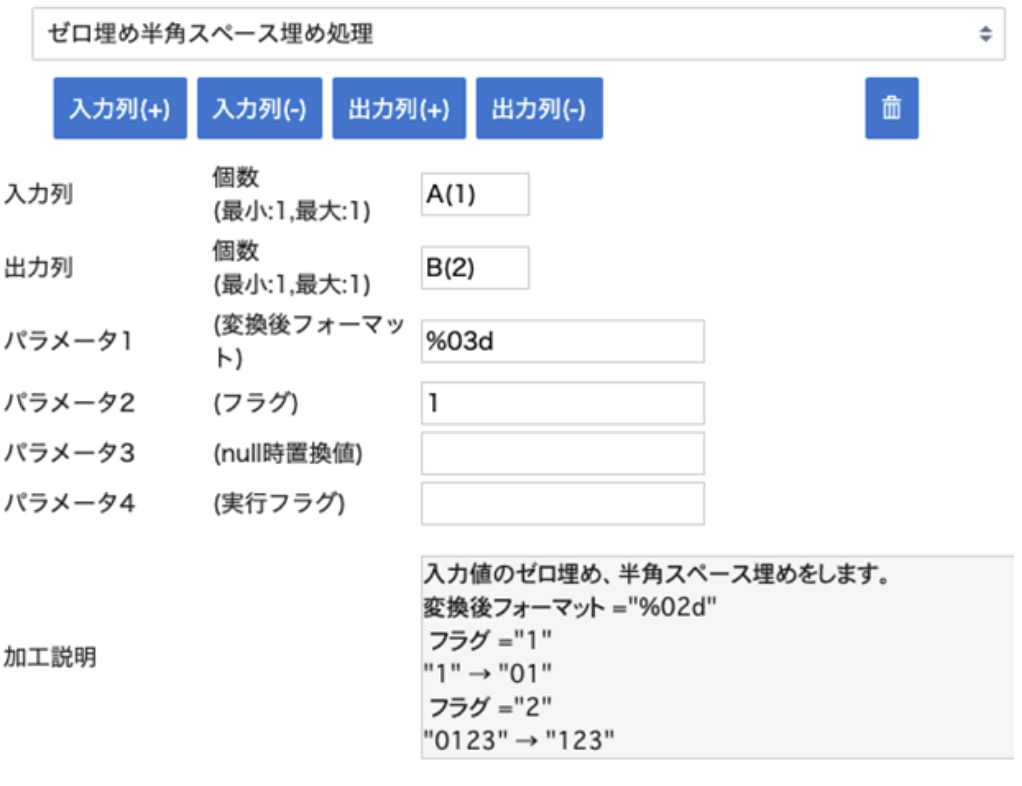This screenshot has width=1022, height=786.
Task: Click the (変換後フォーマット) hint label
Action: [x=309, y=341]
